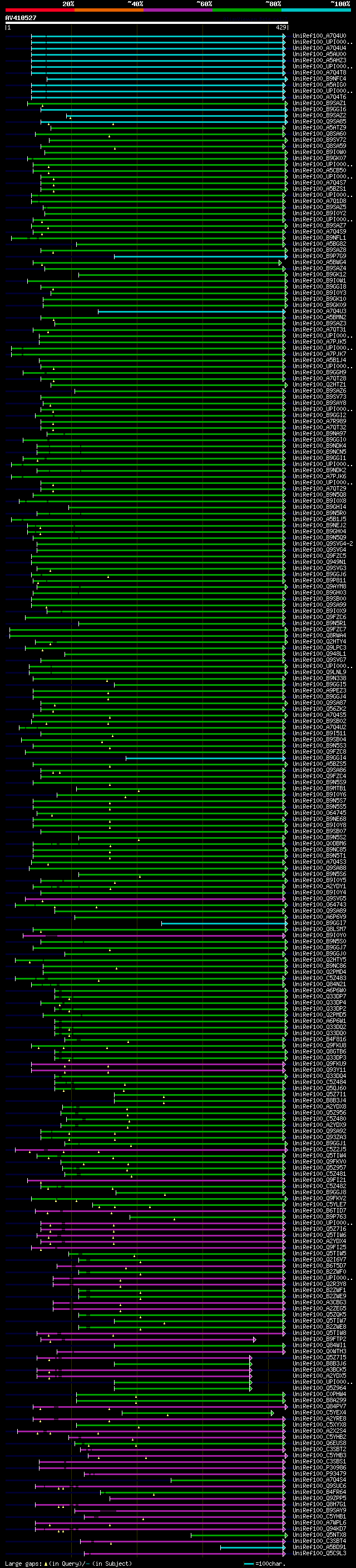The height and width of the screenshot is (1568, 356).
Task: Select hit label UniRef100_A5AIG0
Action: click(319, 85)
